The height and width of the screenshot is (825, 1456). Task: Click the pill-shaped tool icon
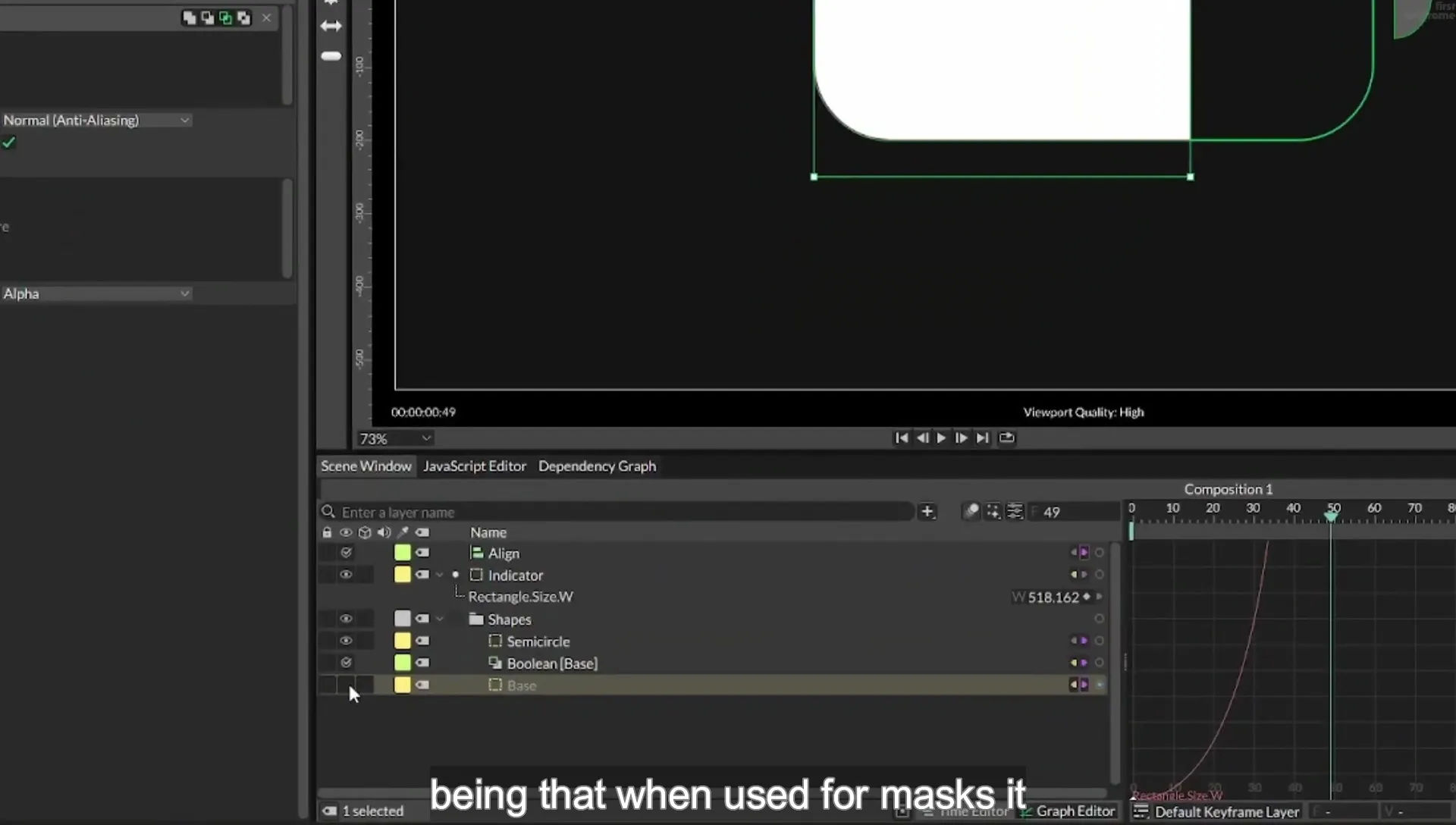331,56
